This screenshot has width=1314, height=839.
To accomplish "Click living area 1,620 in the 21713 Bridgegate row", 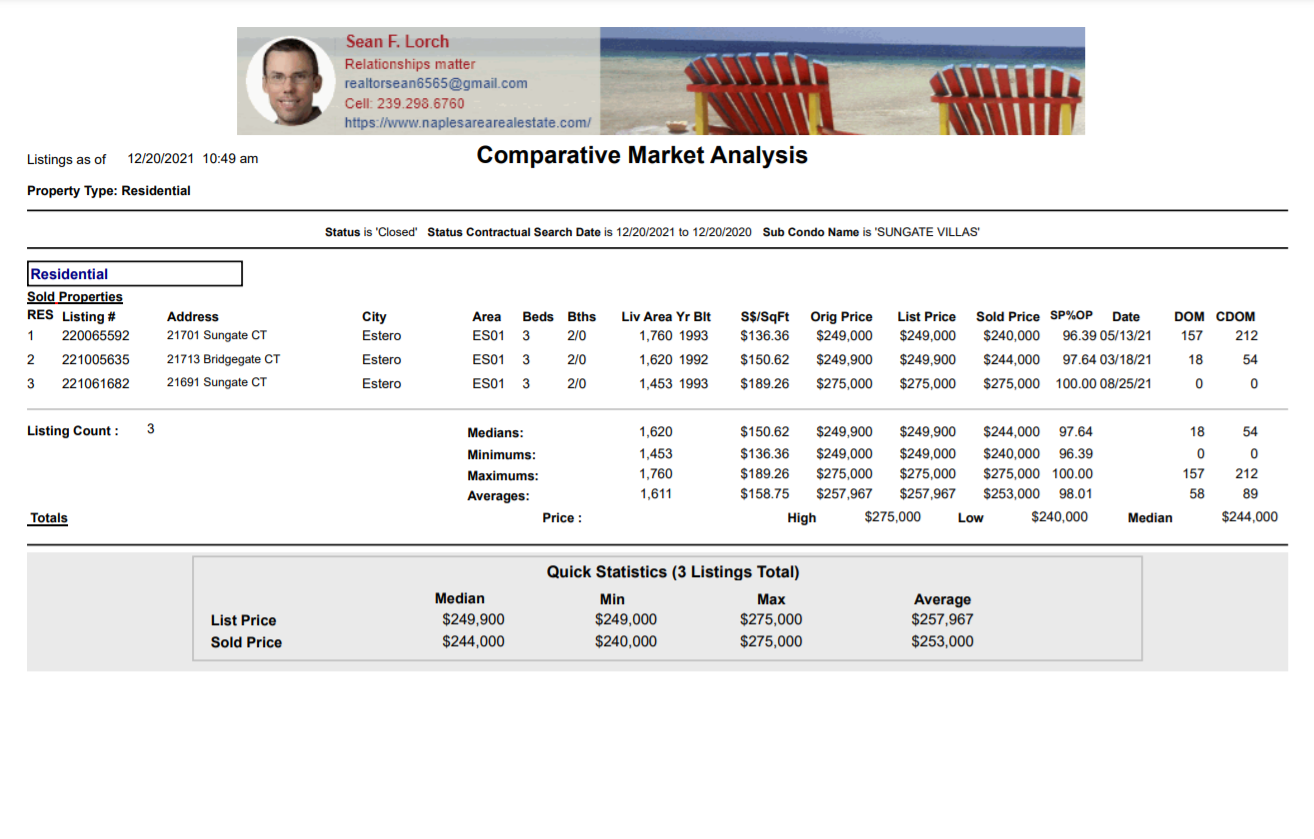I will [656, 360].
